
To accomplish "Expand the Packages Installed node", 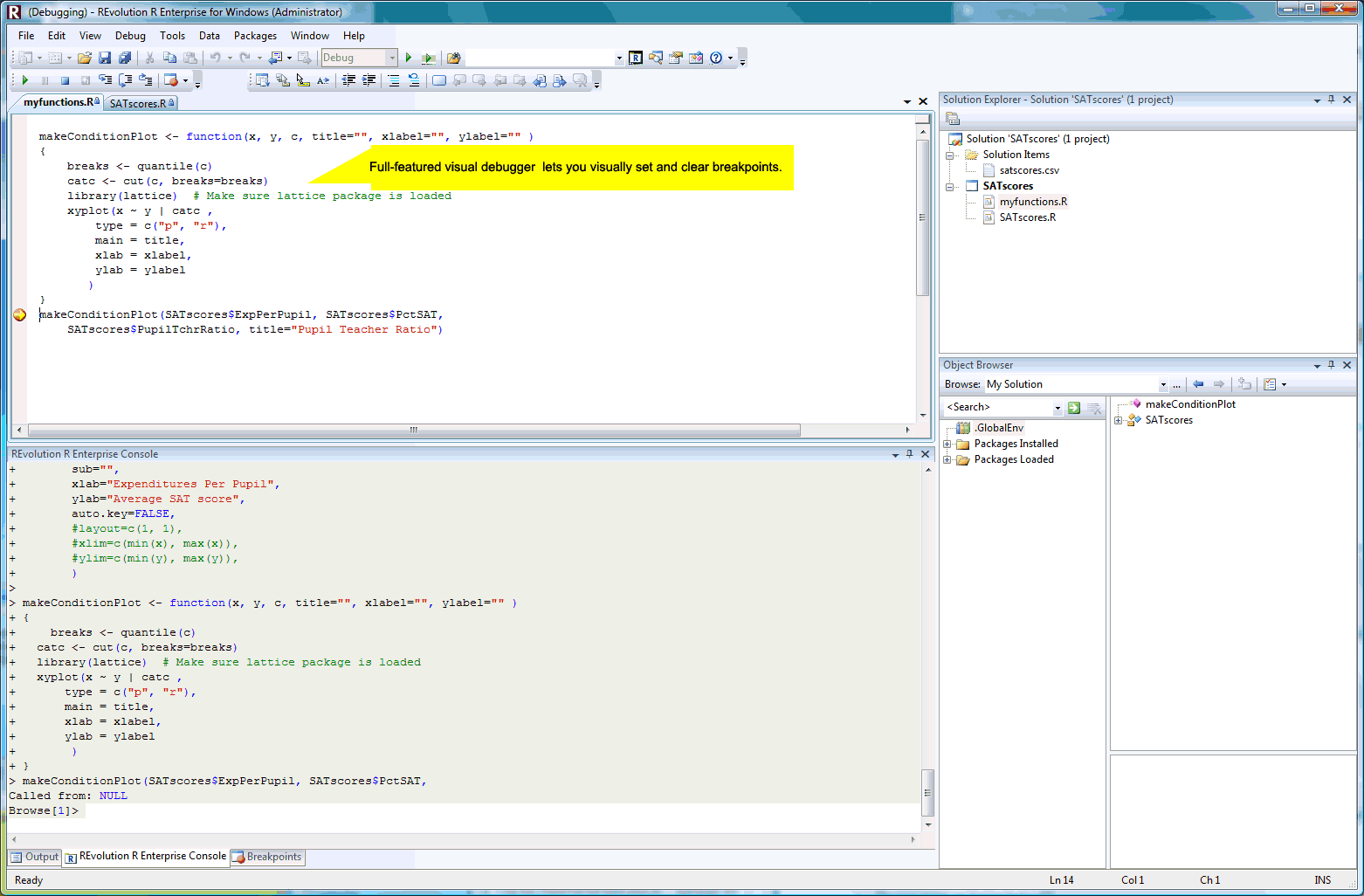I will [947, 445].
